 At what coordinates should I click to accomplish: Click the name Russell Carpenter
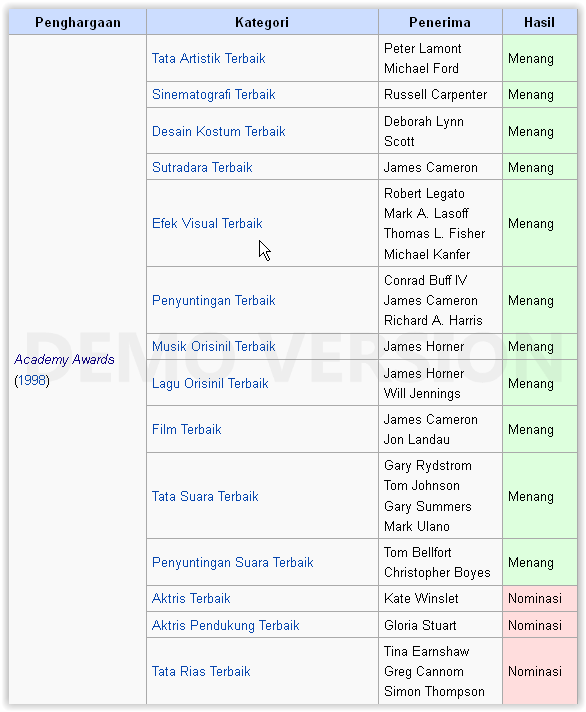[435, 94]
